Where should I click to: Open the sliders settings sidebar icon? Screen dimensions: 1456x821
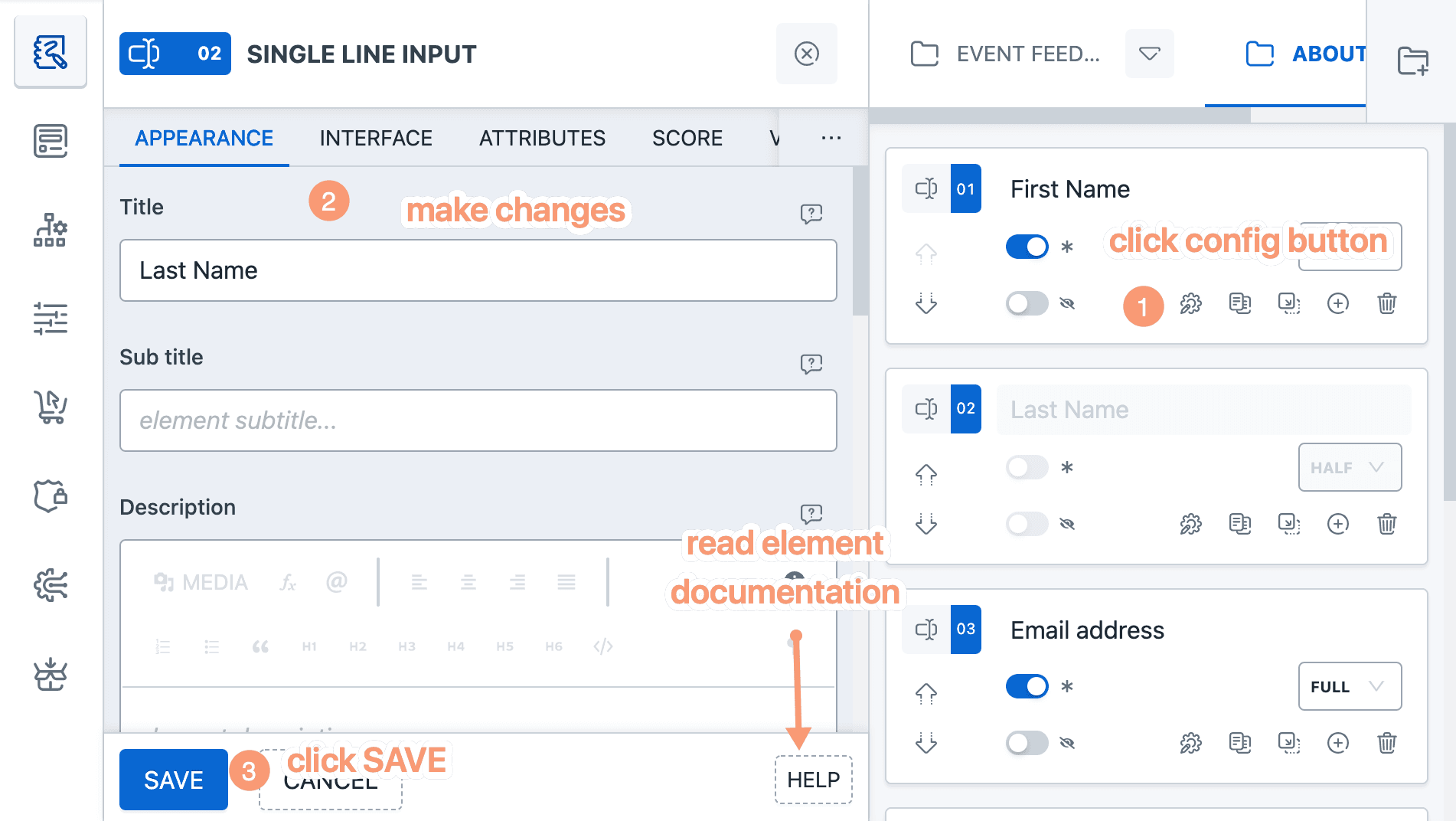point(51,319)
